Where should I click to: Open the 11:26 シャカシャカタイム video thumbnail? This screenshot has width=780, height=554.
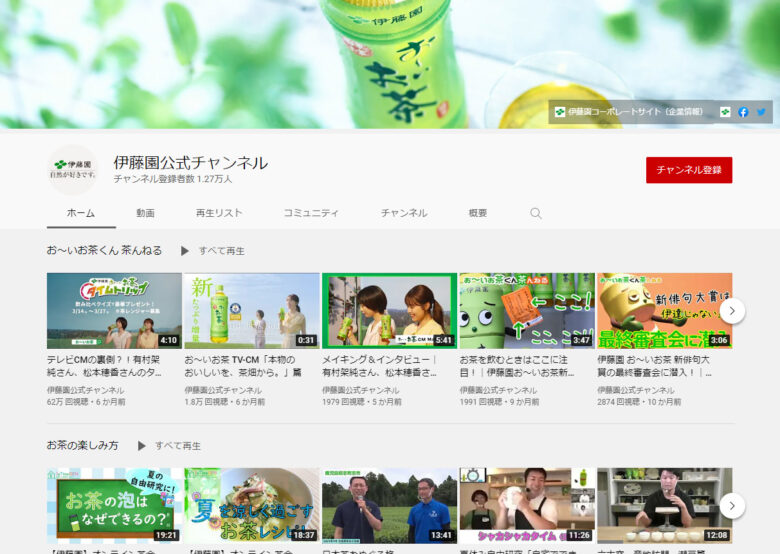click(527, 505)
